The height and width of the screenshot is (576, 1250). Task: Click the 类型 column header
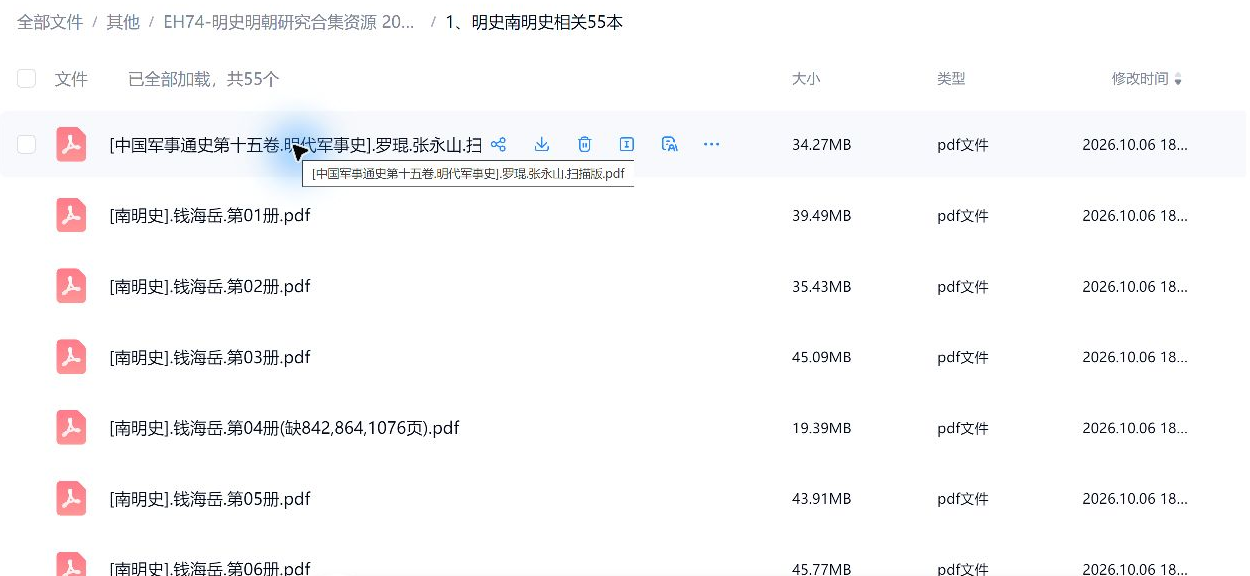[x=951, y=79]
